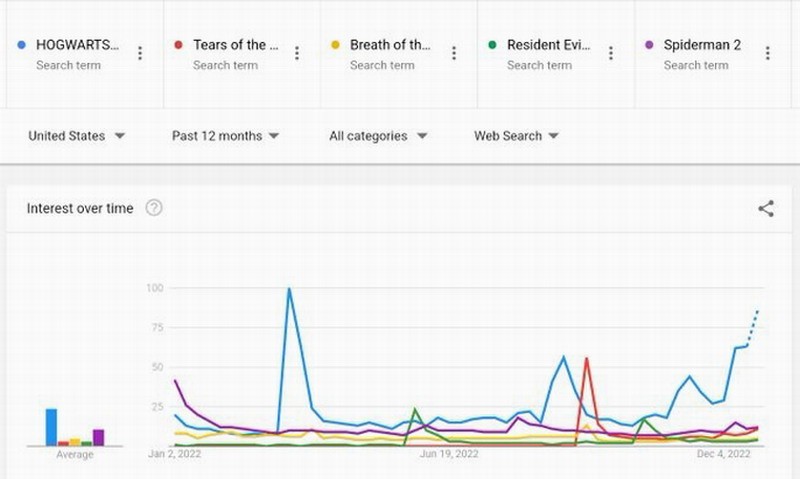Click the purple Spiderman 2 average bar
Viewport: 800px width, 479px height.
point(98,437)
